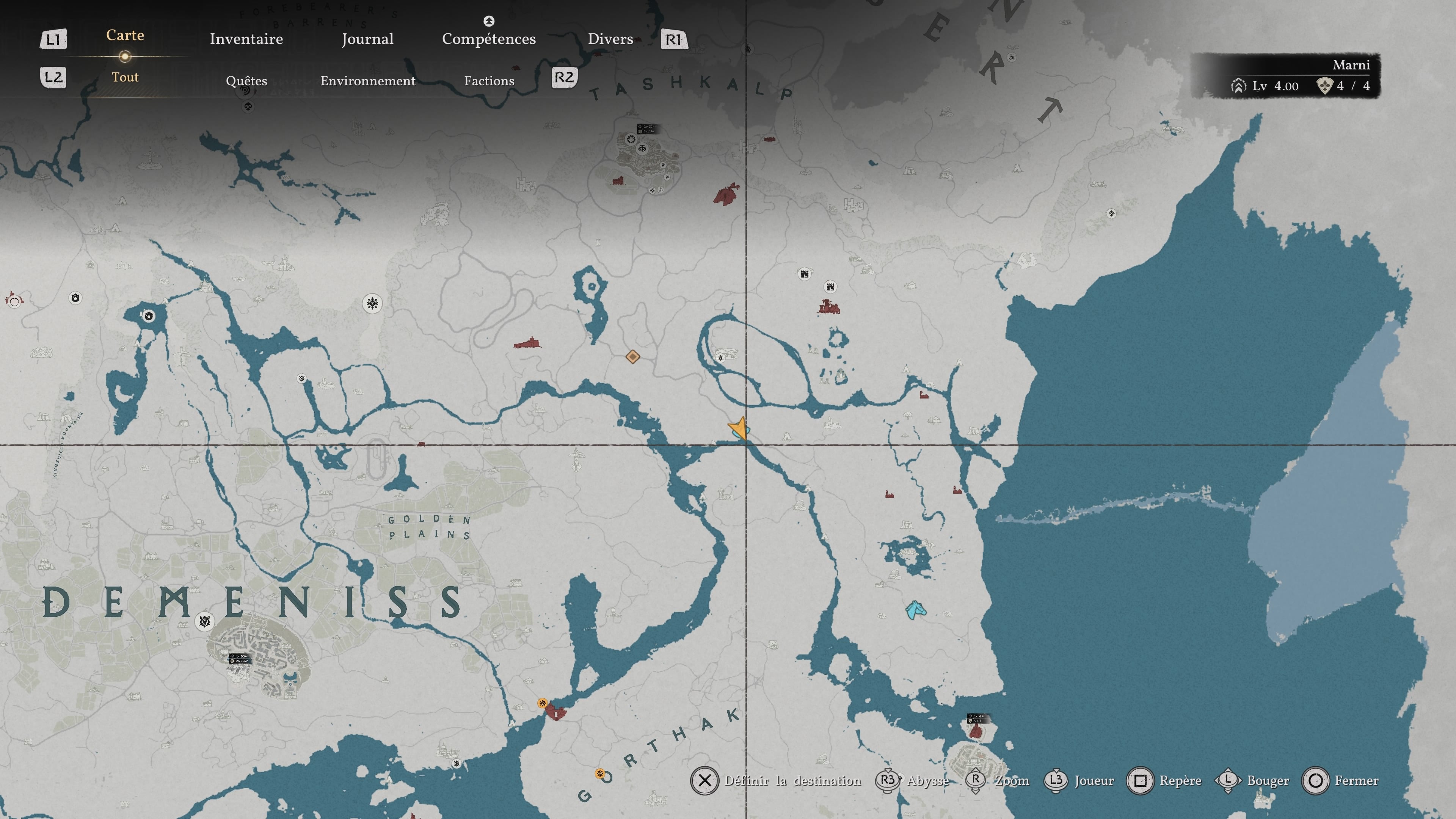Click the blue horned icon in Demeniss city
This screenshot has width=1456, height=819.
[290, 679]
